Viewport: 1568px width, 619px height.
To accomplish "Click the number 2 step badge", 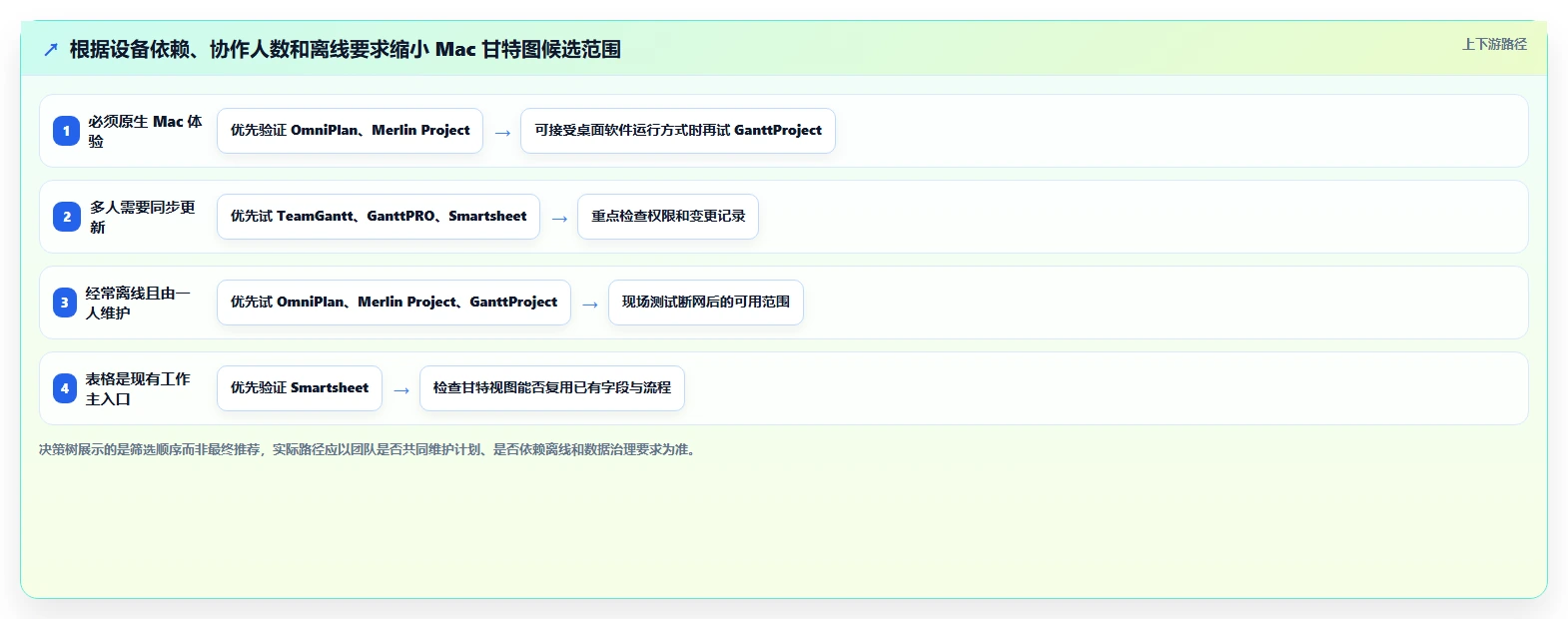I will click(67, 217).
